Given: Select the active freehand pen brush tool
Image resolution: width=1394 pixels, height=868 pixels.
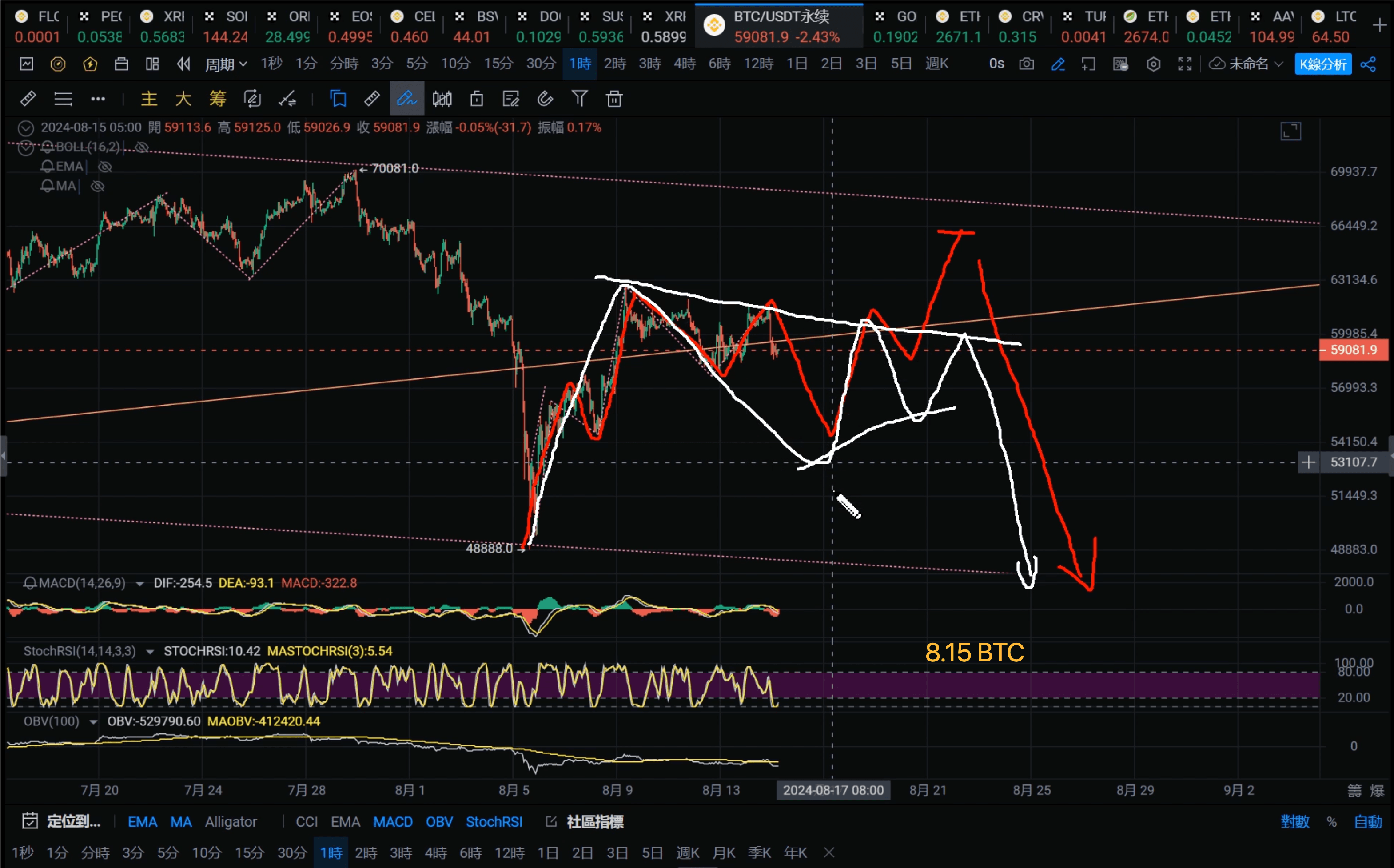Looking at the screenshot, I should [407, 99].
